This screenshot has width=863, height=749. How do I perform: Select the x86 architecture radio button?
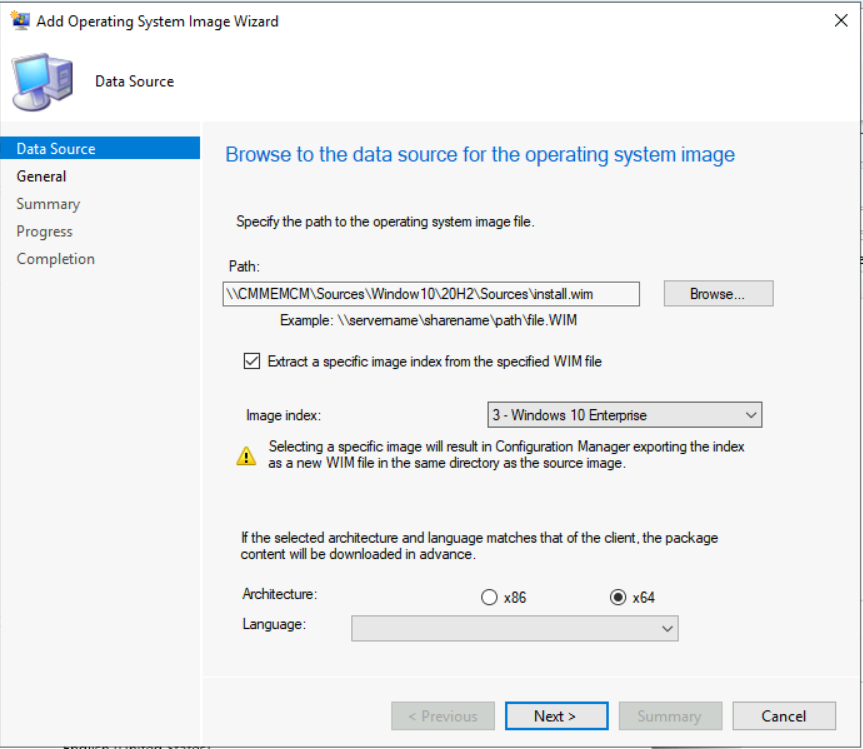(x=489, y=598)
